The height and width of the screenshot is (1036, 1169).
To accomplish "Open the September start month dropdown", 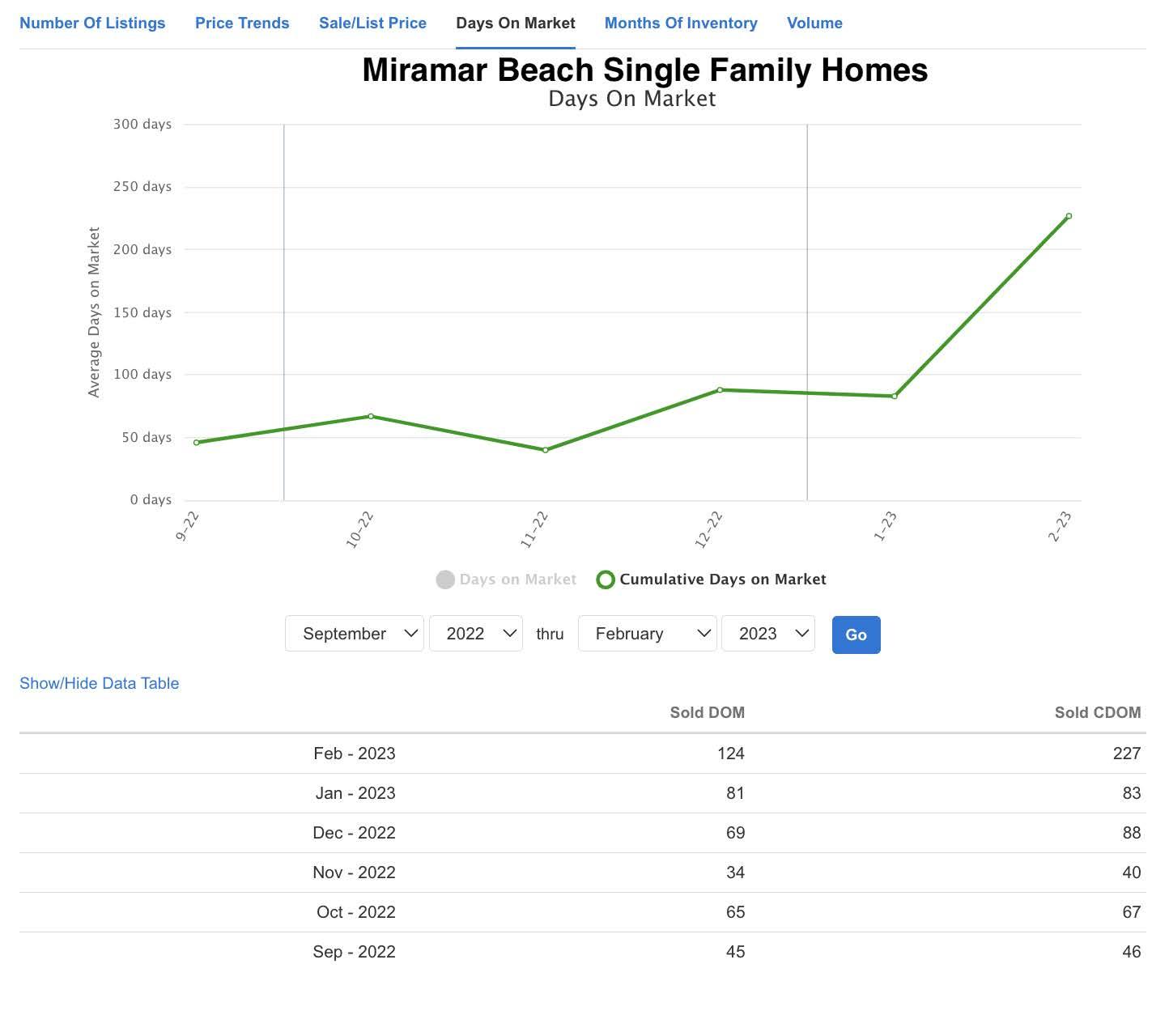I will point(355,634).
